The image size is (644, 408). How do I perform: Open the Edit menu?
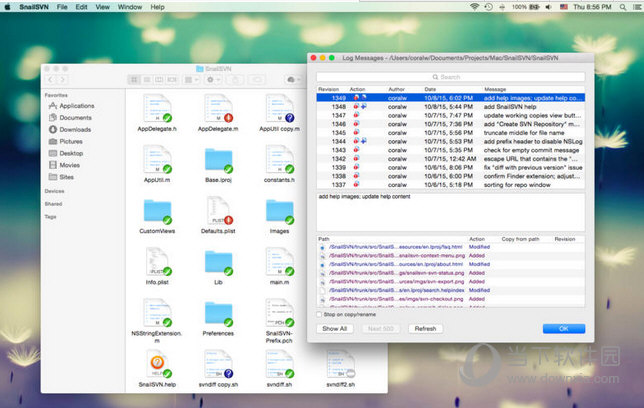[x=81, y=7]
